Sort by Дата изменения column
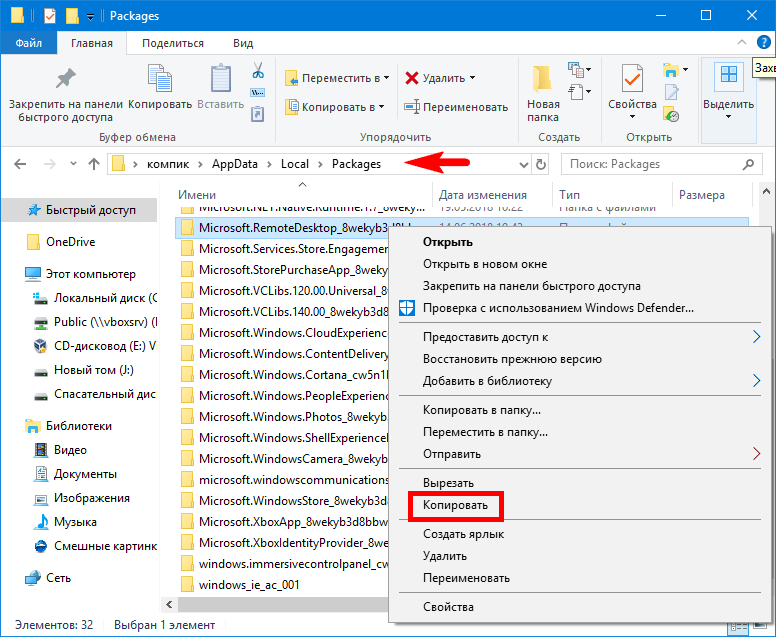Screen dimensions: 776x637 [483, 195]
